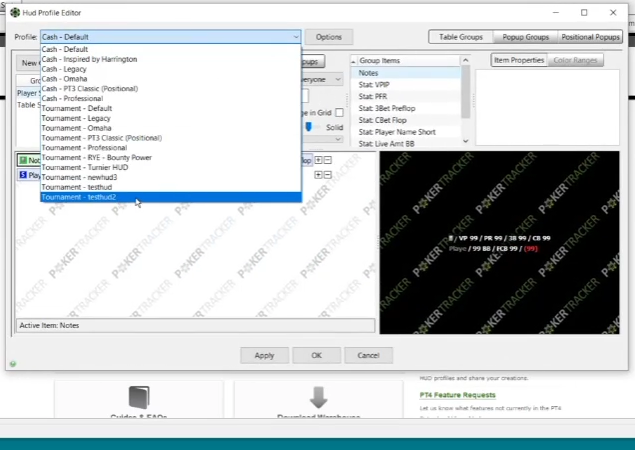This screenshot has height=450, width=635.
Task: Select 'Stat: VPIP' in Group Items
Action: [406, 85]
